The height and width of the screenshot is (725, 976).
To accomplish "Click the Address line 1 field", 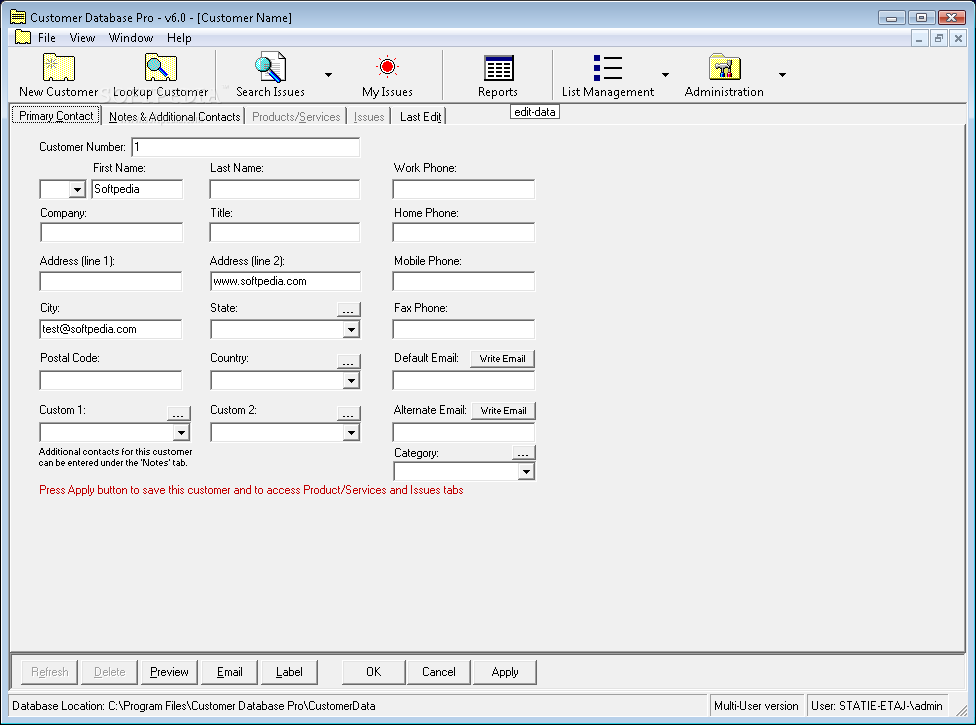I will click(x=111, y=281).
